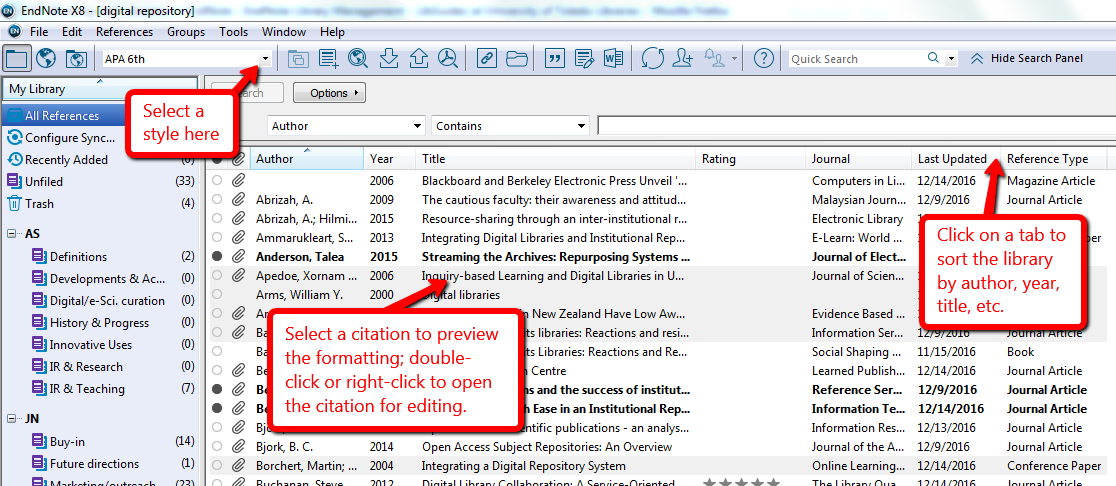Switch to Integrated Library & Online mode
The width and height of the screenshot is (1116, 486).
[x=76, y=58]
